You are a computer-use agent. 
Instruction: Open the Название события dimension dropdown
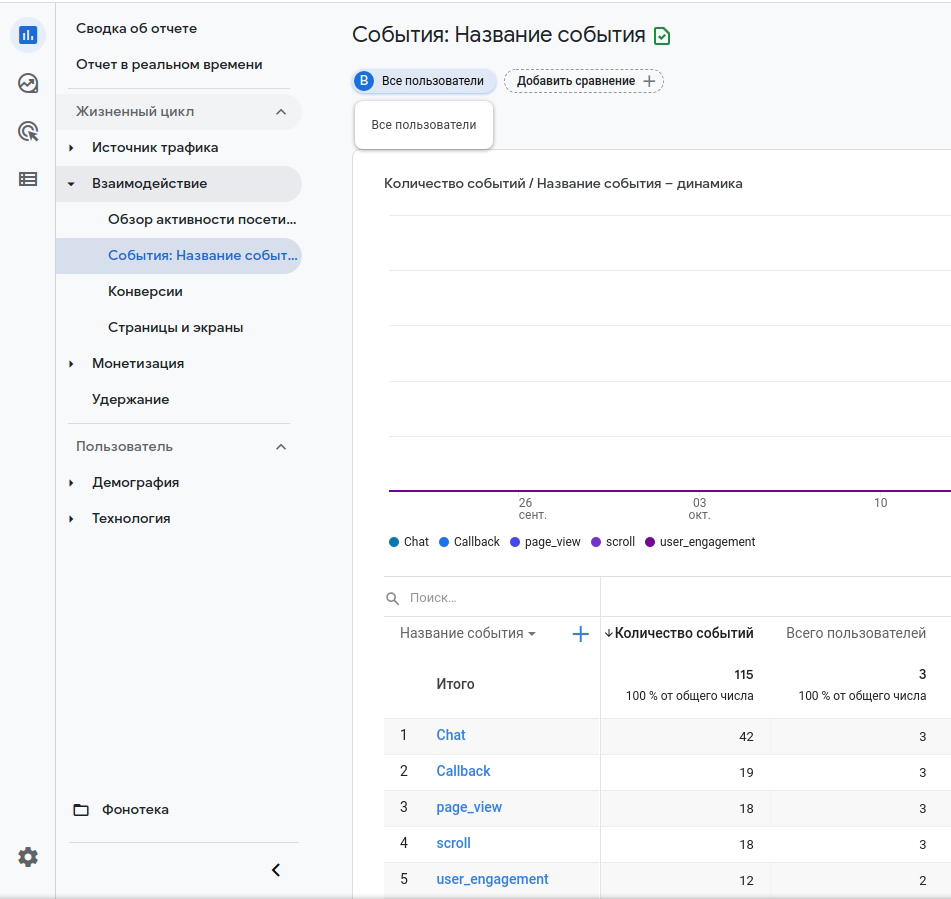tap(467, 634)
